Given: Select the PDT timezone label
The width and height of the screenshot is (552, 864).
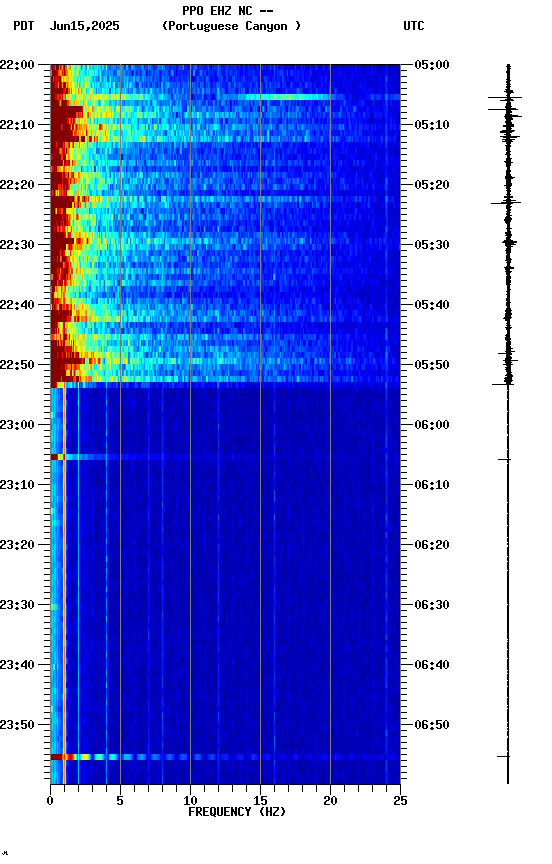Looking at the screenshot, I should point(24,26).
